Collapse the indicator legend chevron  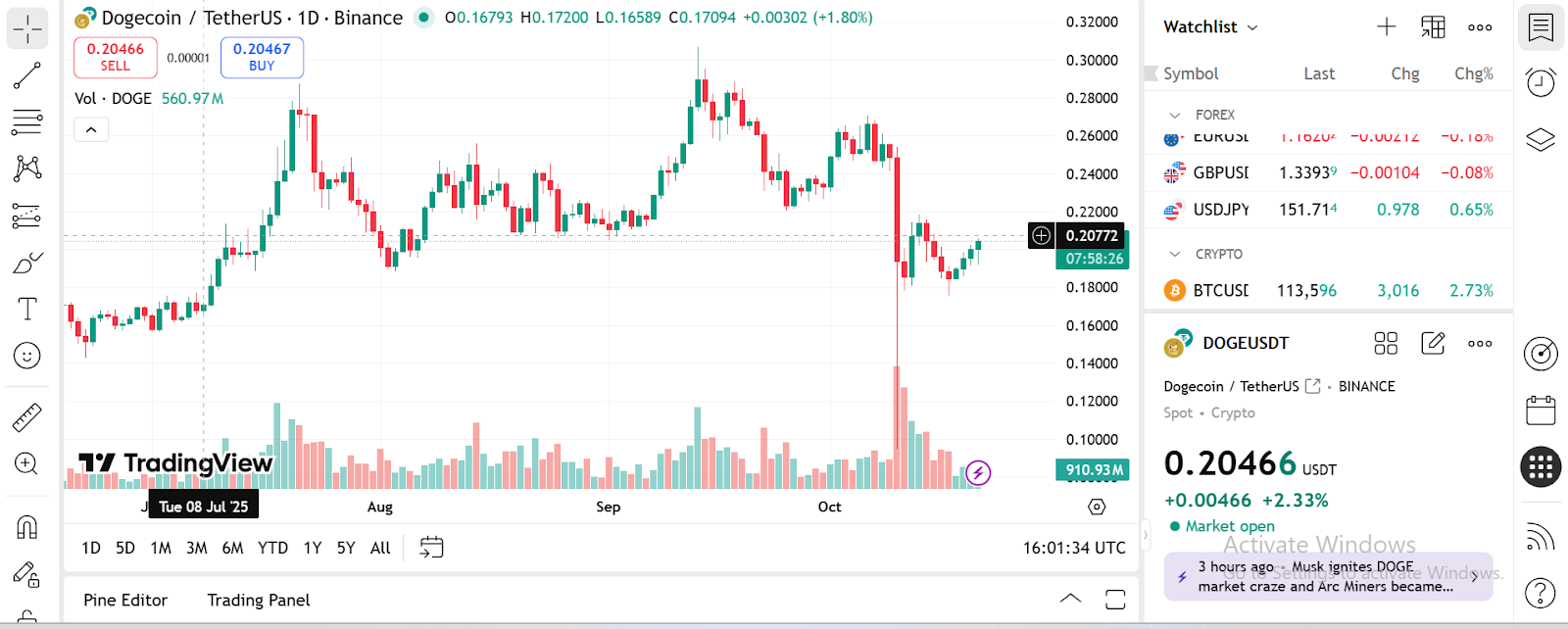pyautogui.click(x=91, y=129)
